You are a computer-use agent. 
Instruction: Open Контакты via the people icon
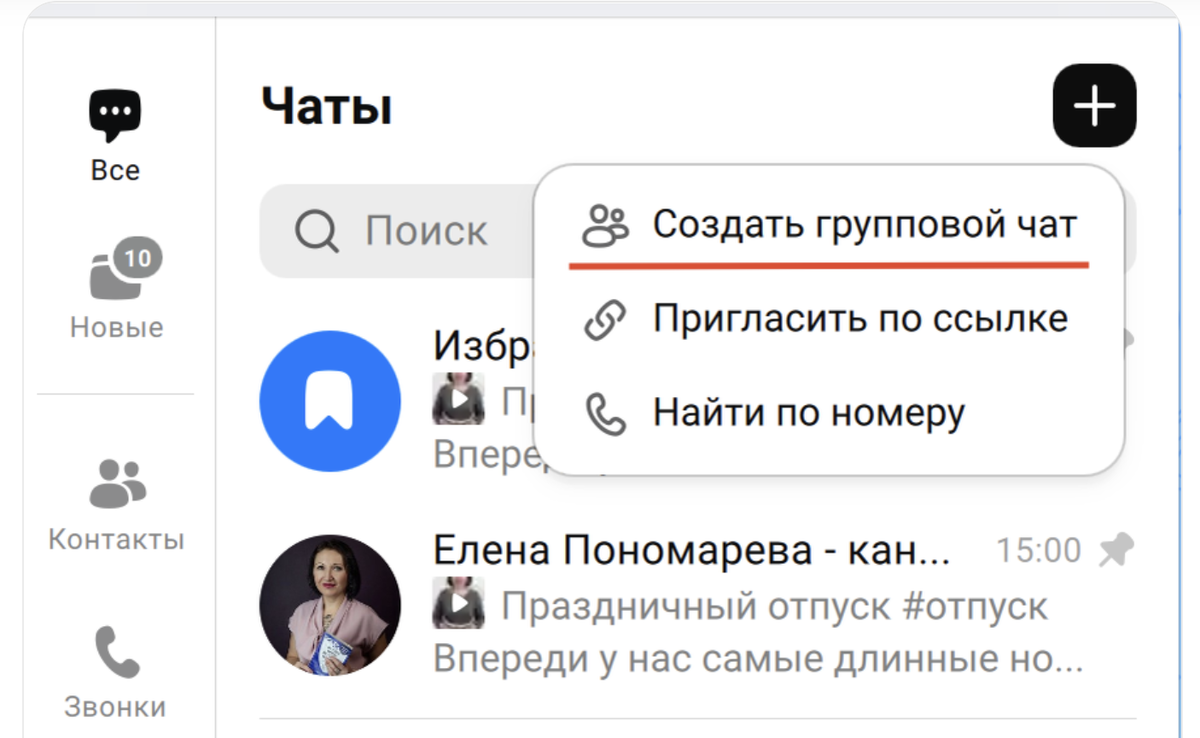(115, 485)
